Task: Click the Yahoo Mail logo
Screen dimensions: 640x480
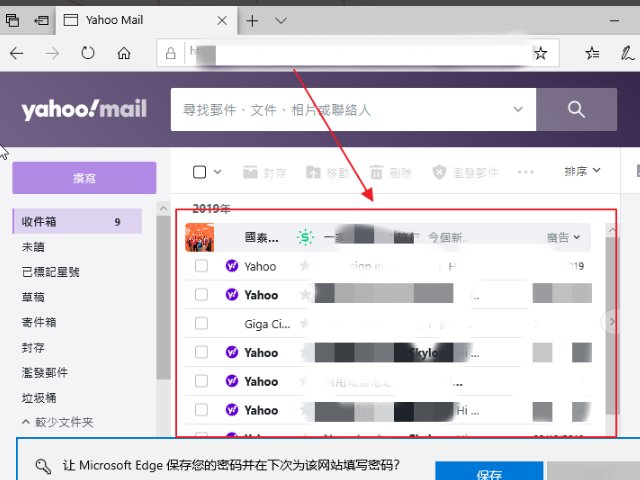Action: (x=84, y=109)
